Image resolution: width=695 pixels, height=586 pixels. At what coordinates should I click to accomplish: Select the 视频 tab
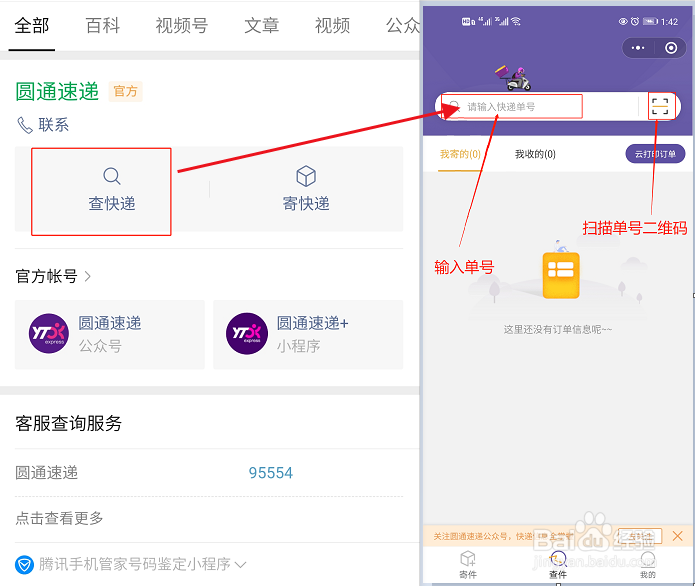(x=332, y=26)
